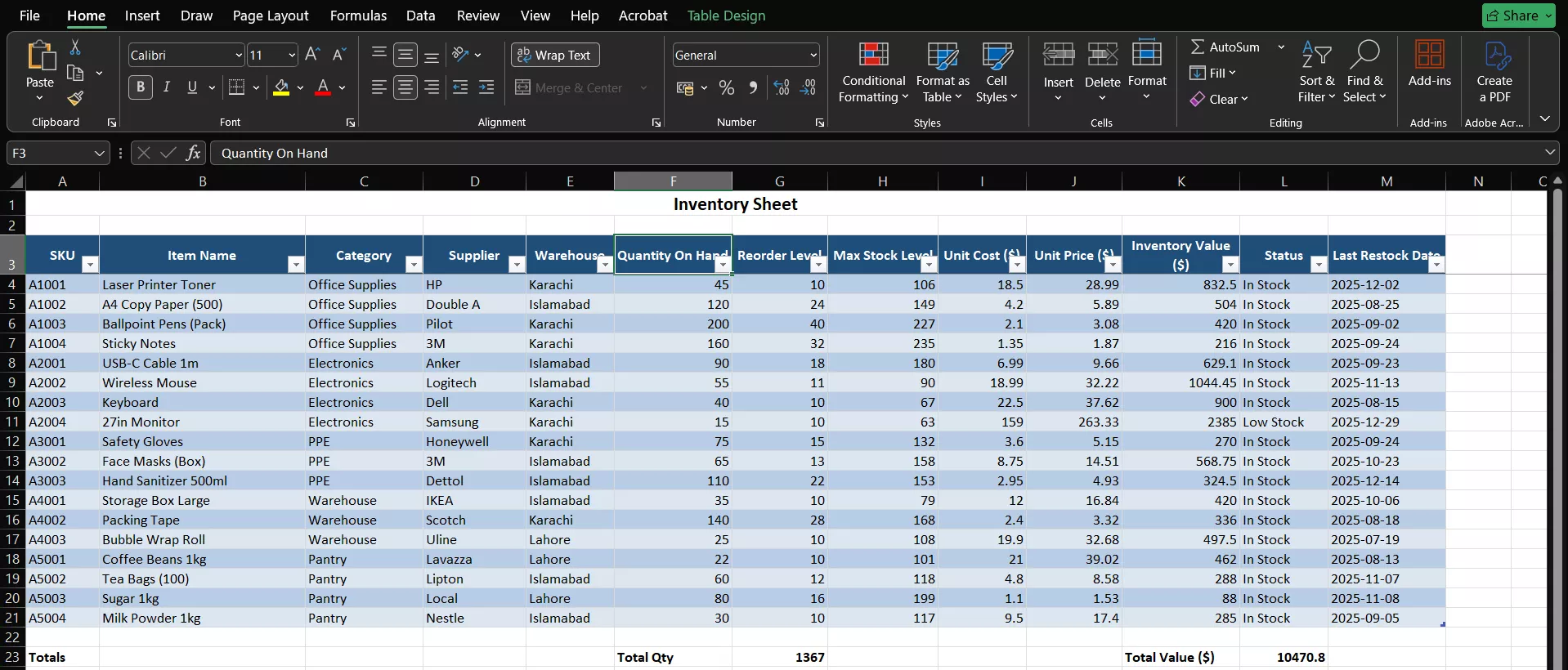Open the Sort & Filter tool
The height and width of the screenshot is (670, 1568).
click(x=1316, y=72)
